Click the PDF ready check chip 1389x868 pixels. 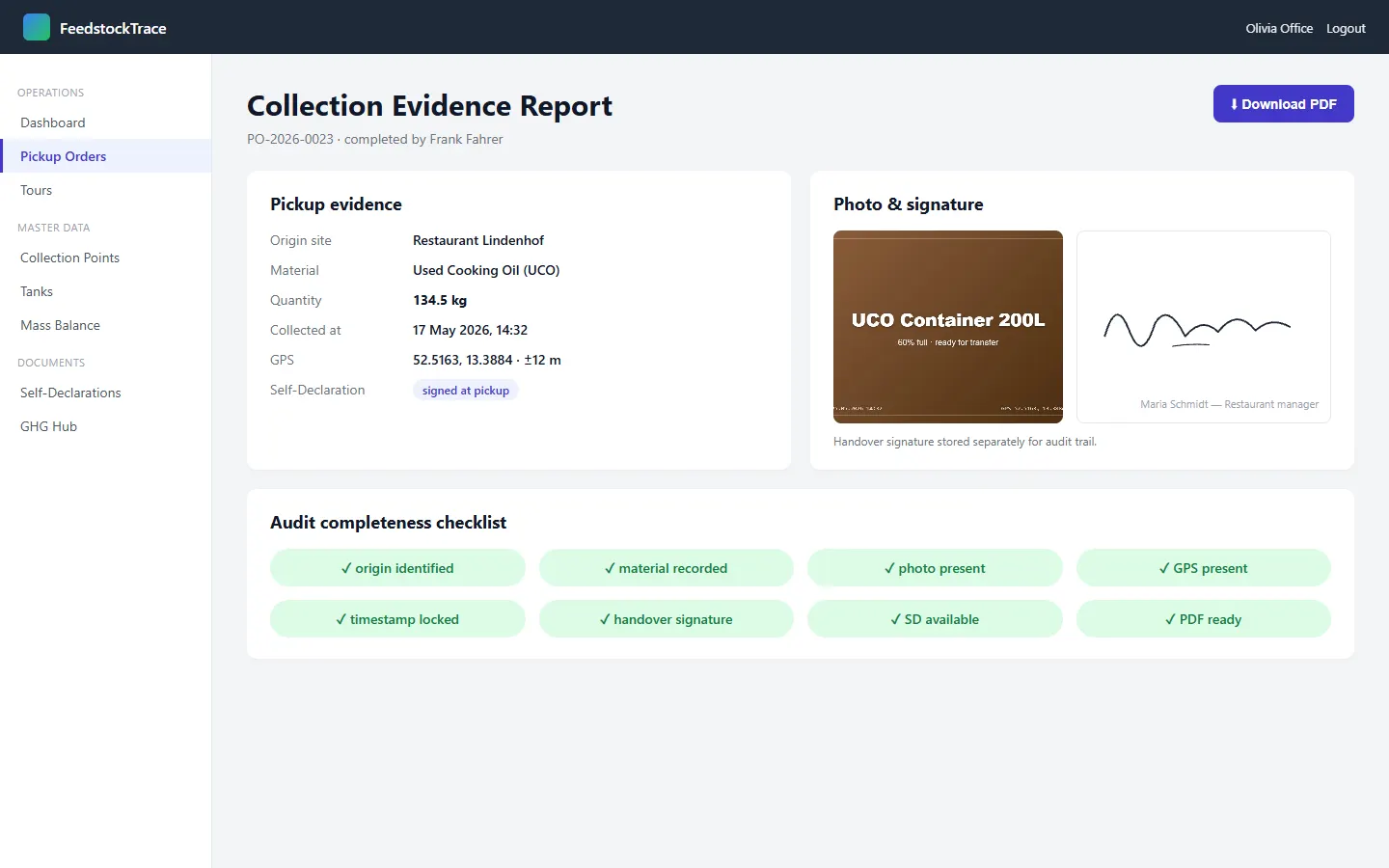coord(1204,619)
